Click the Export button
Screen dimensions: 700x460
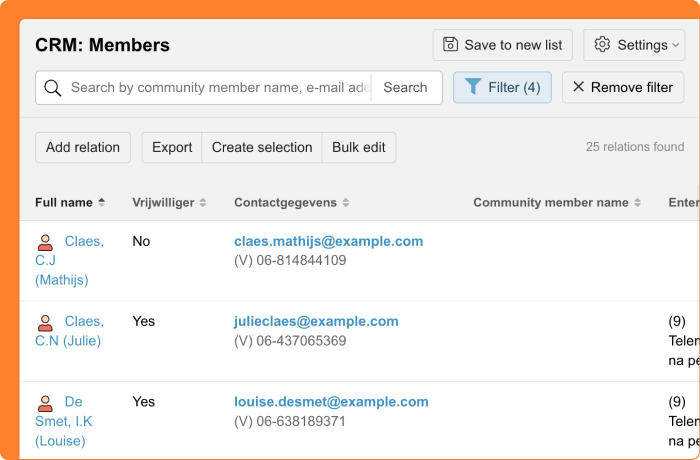pyautogui.click(x=172, y=147)
